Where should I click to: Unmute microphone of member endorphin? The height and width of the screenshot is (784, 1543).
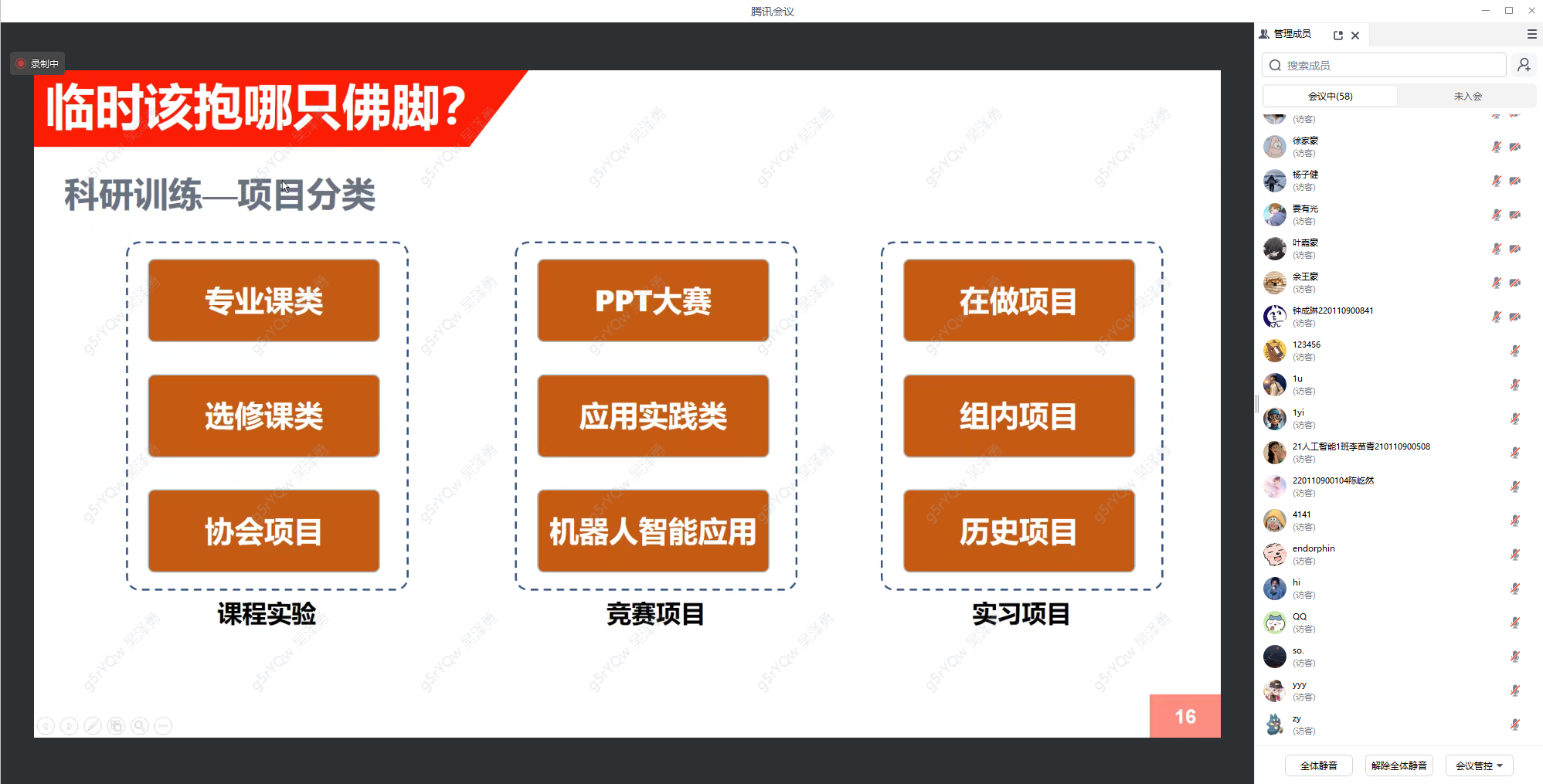[x=1515, y=555]
